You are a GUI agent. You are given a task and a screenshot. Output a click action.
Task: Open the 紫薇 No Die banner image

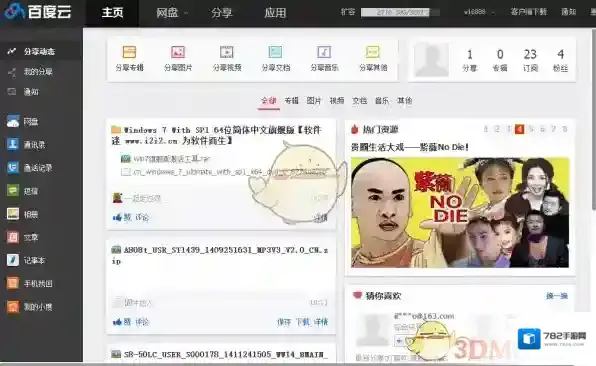(x=460, y=212)
